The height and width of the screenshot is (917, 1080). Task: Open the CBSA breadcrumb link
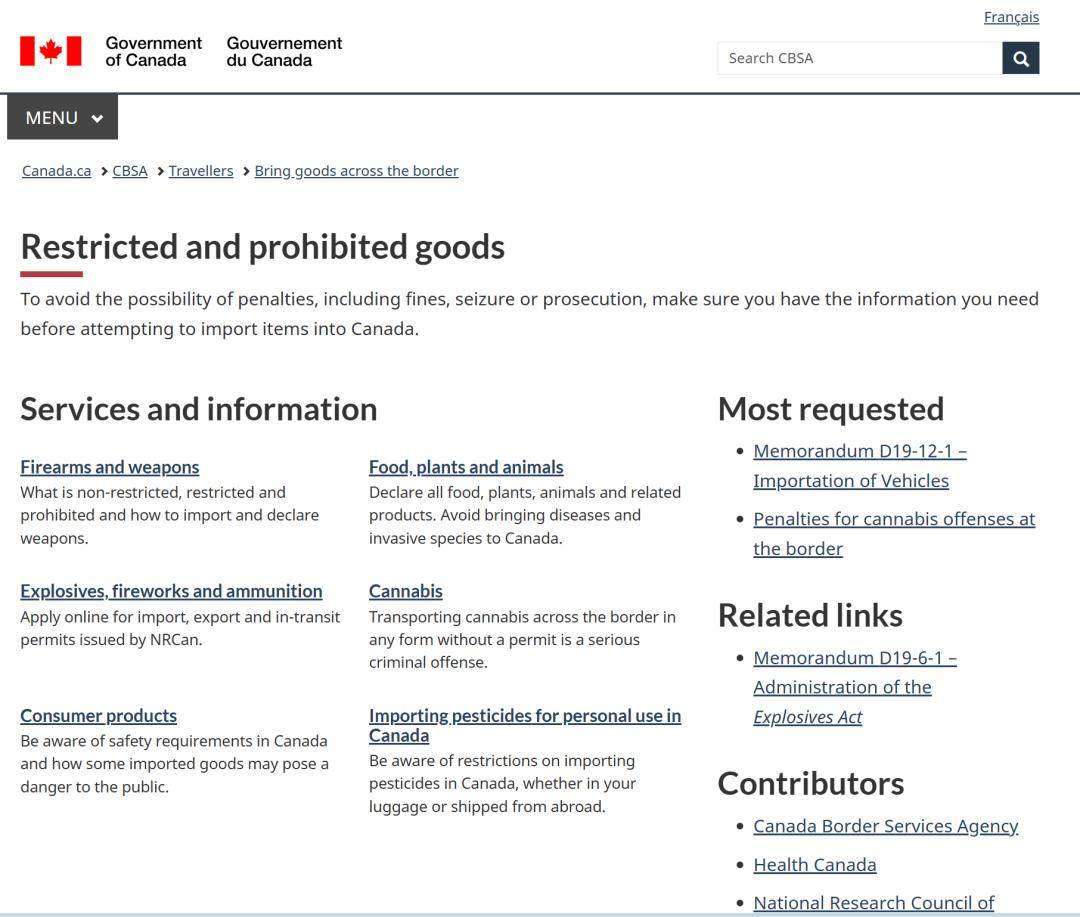click(x=130, y=171)
